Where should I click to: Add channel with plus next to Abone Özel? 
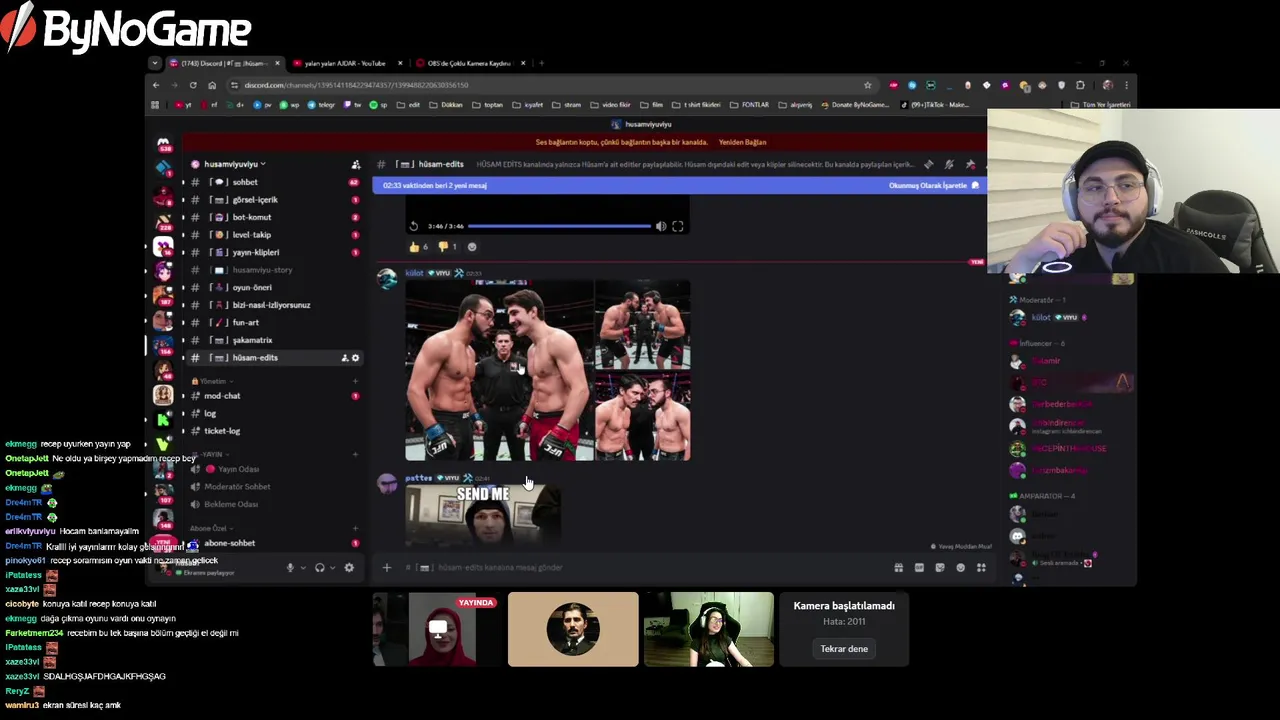[x=355, y=528]
